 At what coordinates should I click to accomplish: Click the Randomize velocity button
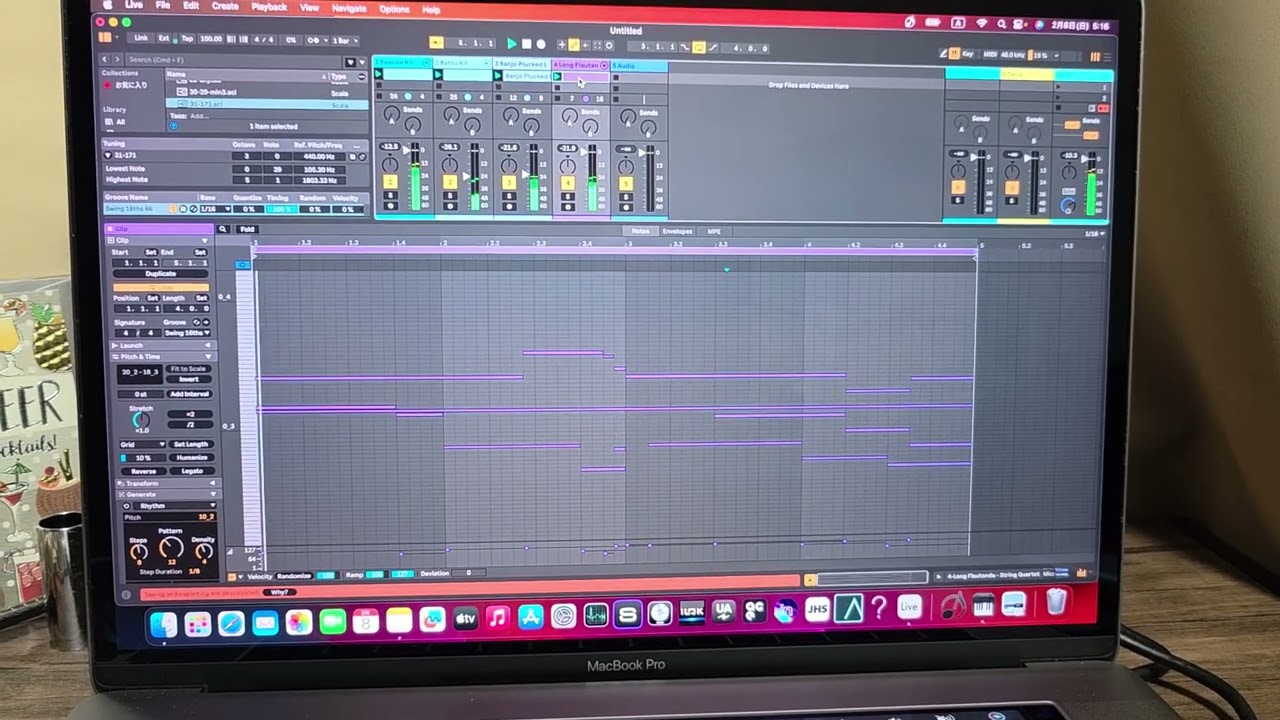(x=294, y=576)
